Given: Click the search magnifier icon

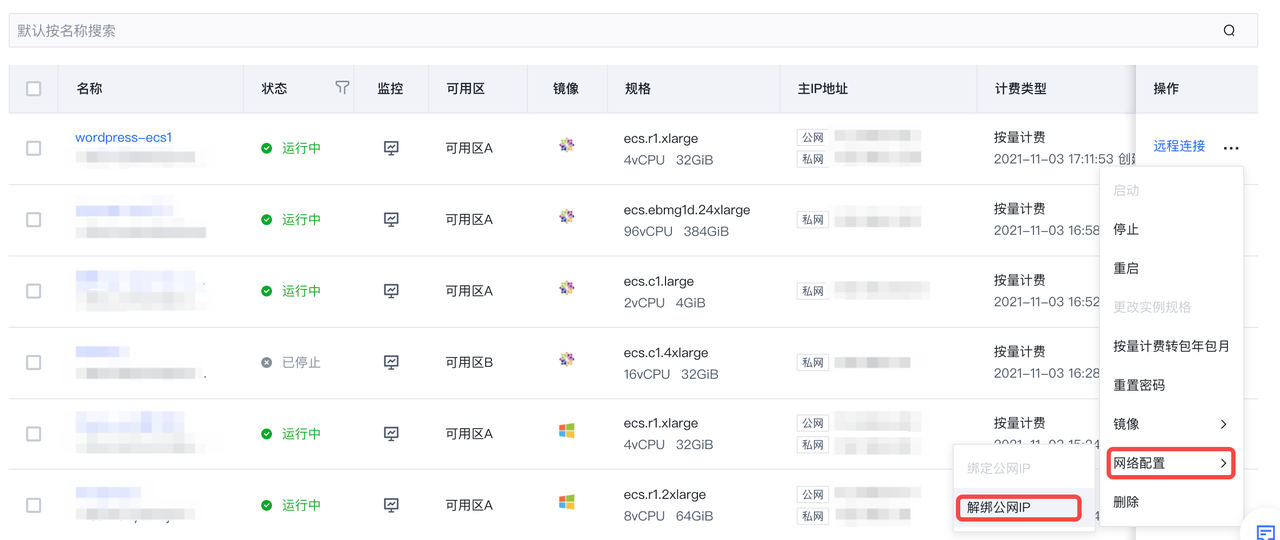Looking at the screenshot, I should [1229, 31].
